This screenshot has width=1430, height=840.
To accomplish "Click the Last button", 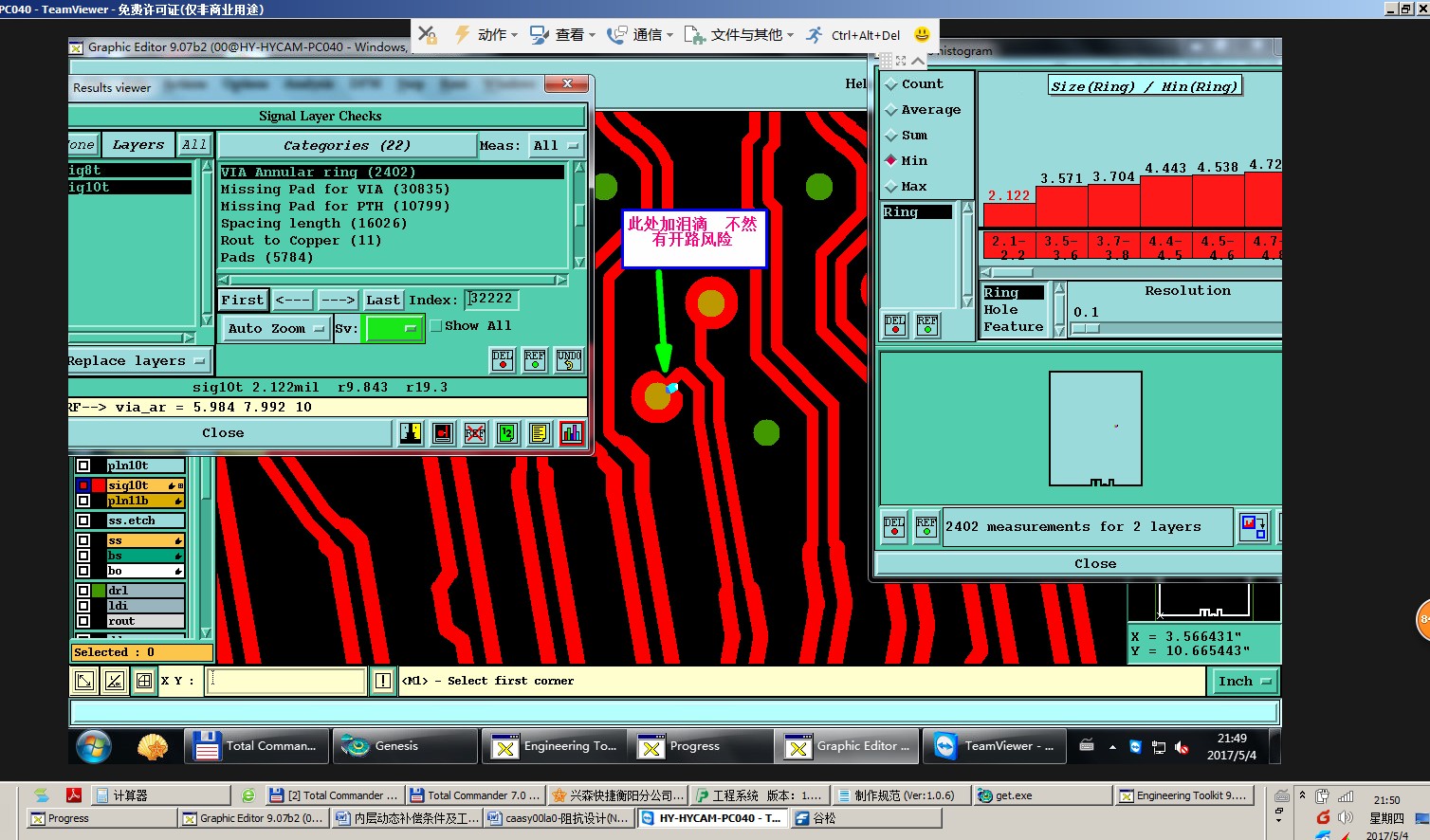I will pyautogui.click(x=383, y=301).
